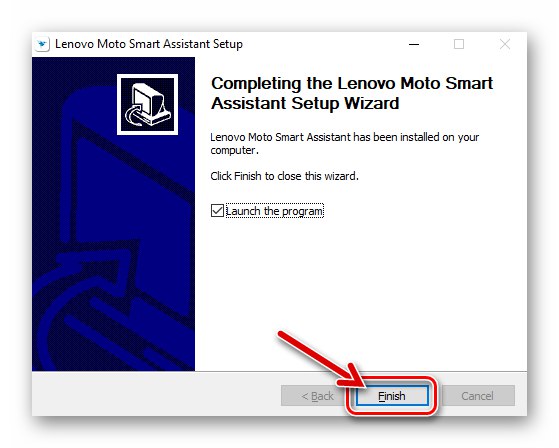This screenshot has width=559, height=448.
Task: Select the 'Launch the program' label text
Action: [x=275, y=211]
